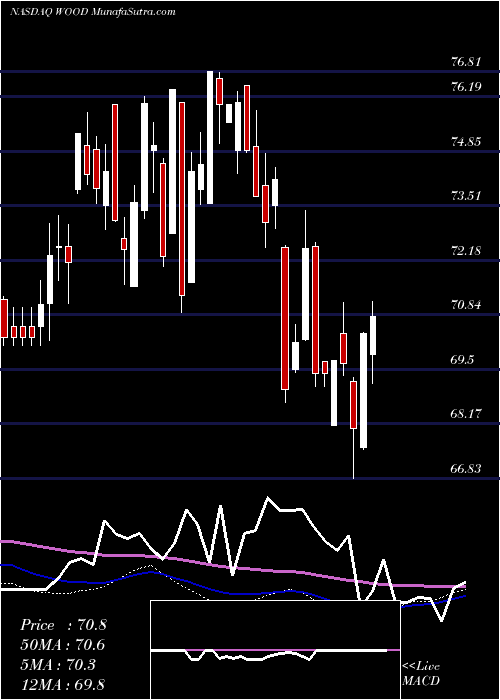The width and height of the screenshot is (500, 700).
Task: Click the Price : 70.8 readout
Action: pyautogui.click(x=63, y=625)
